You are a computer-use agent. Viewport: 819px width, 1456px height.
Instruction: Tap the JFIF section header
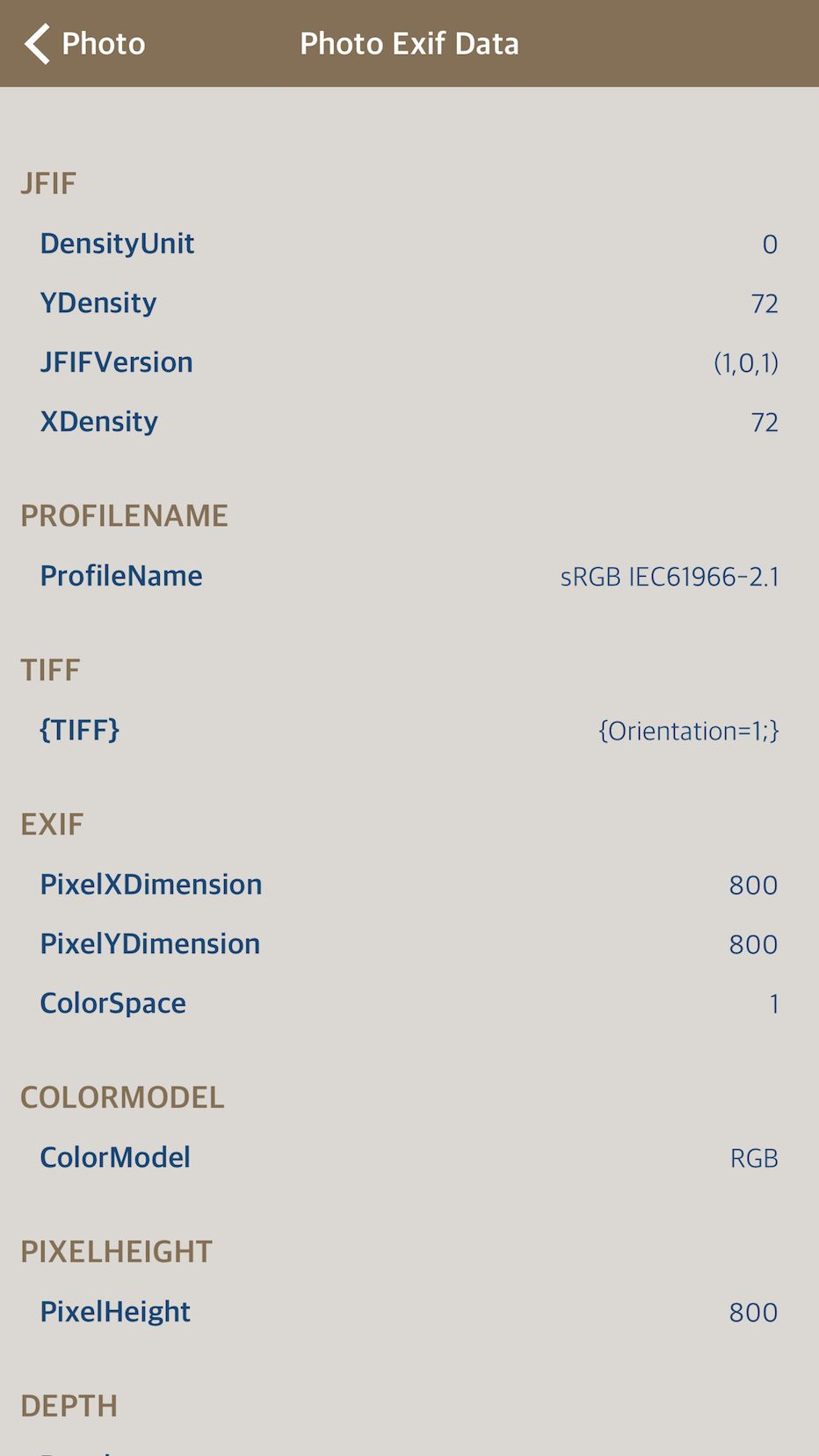[48, 184]
